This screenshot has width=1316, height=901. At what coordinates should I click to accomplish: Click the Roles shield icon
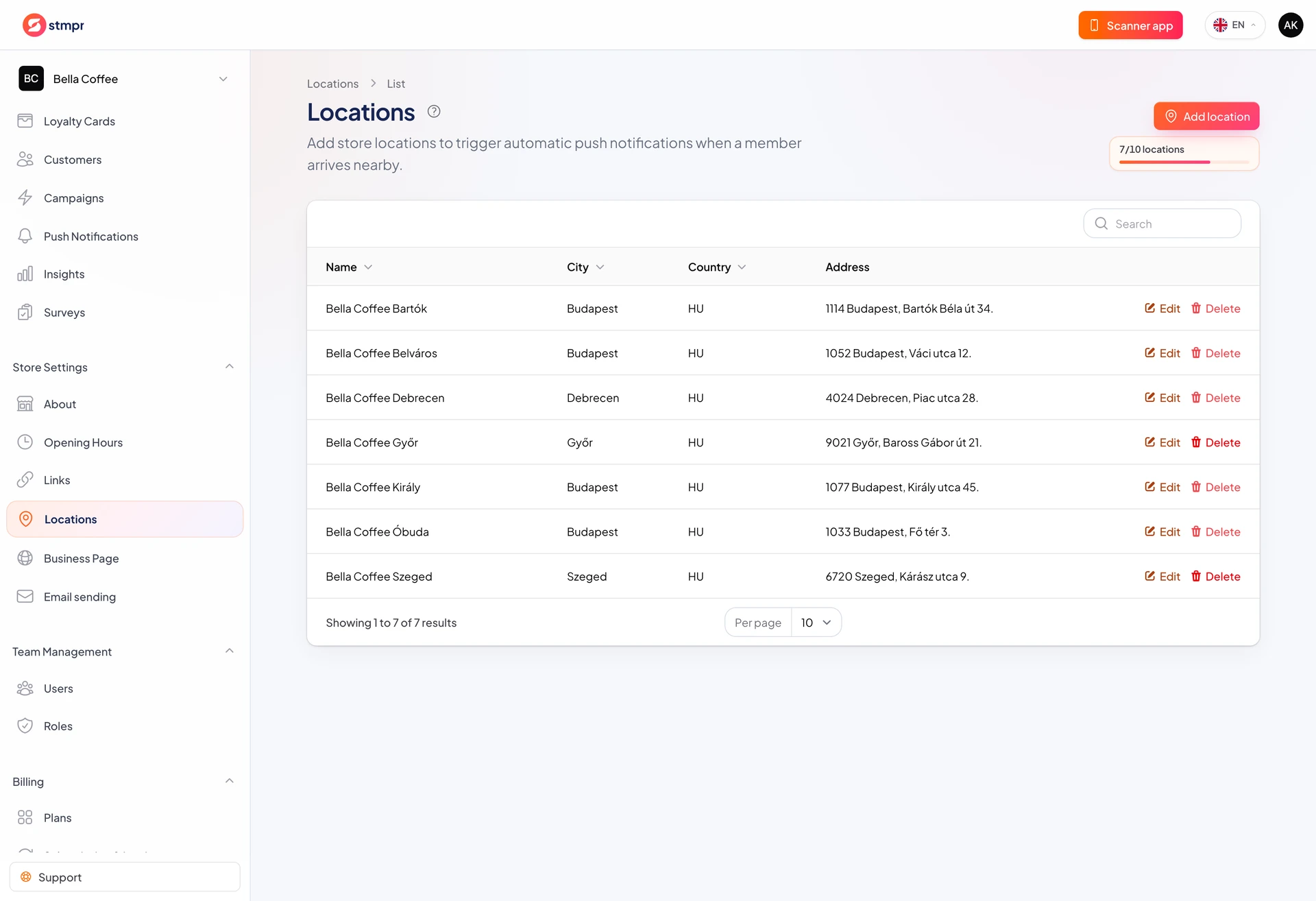25,725
